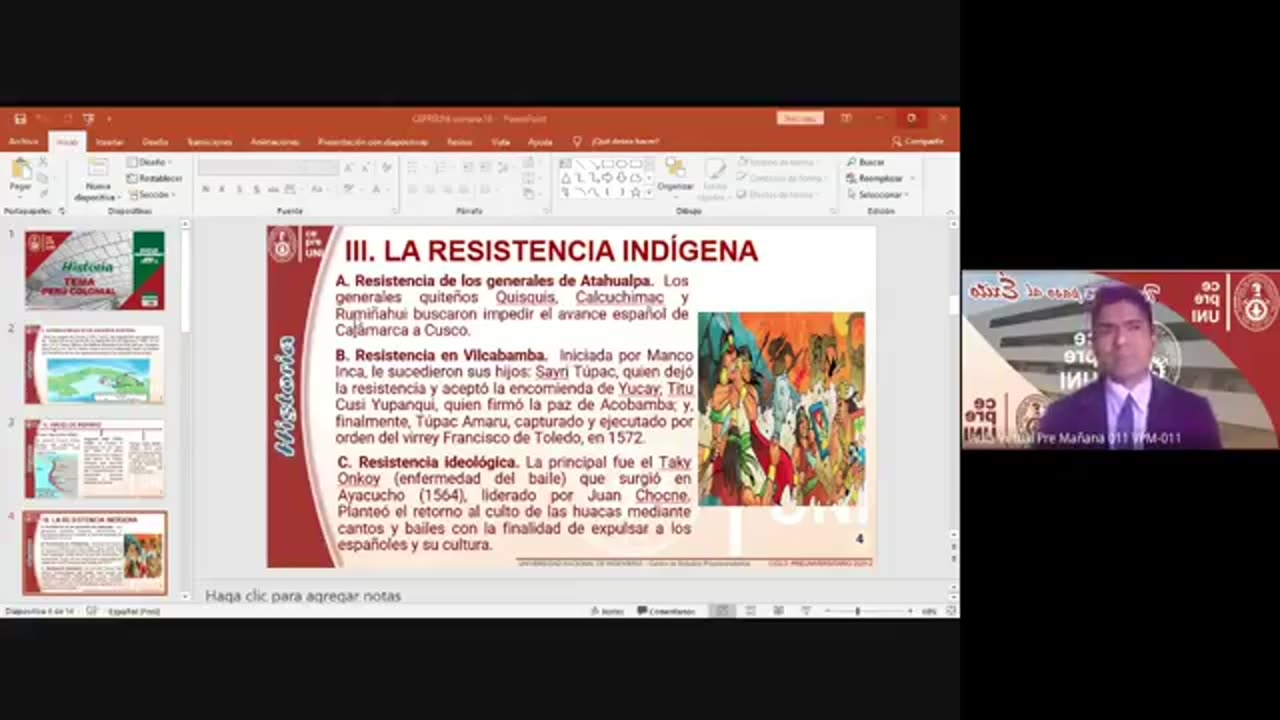Switch to the Insertar tab
Screen dimensions: 1280x720
110,142
